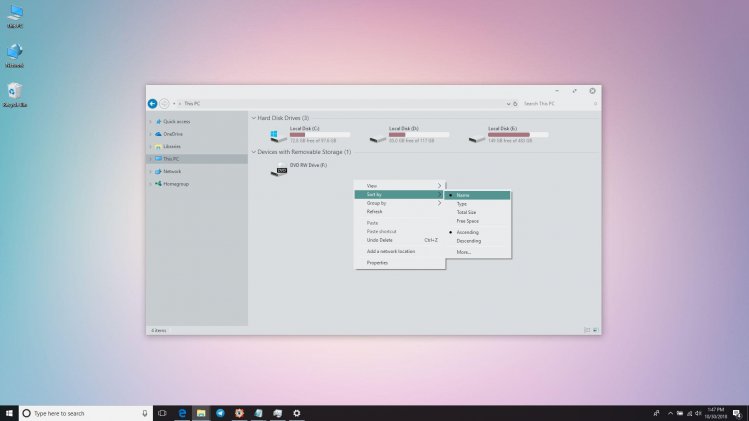
Task: Open the People icon in the taskbar
Action: pyautogui.click(x=656, y=413)
